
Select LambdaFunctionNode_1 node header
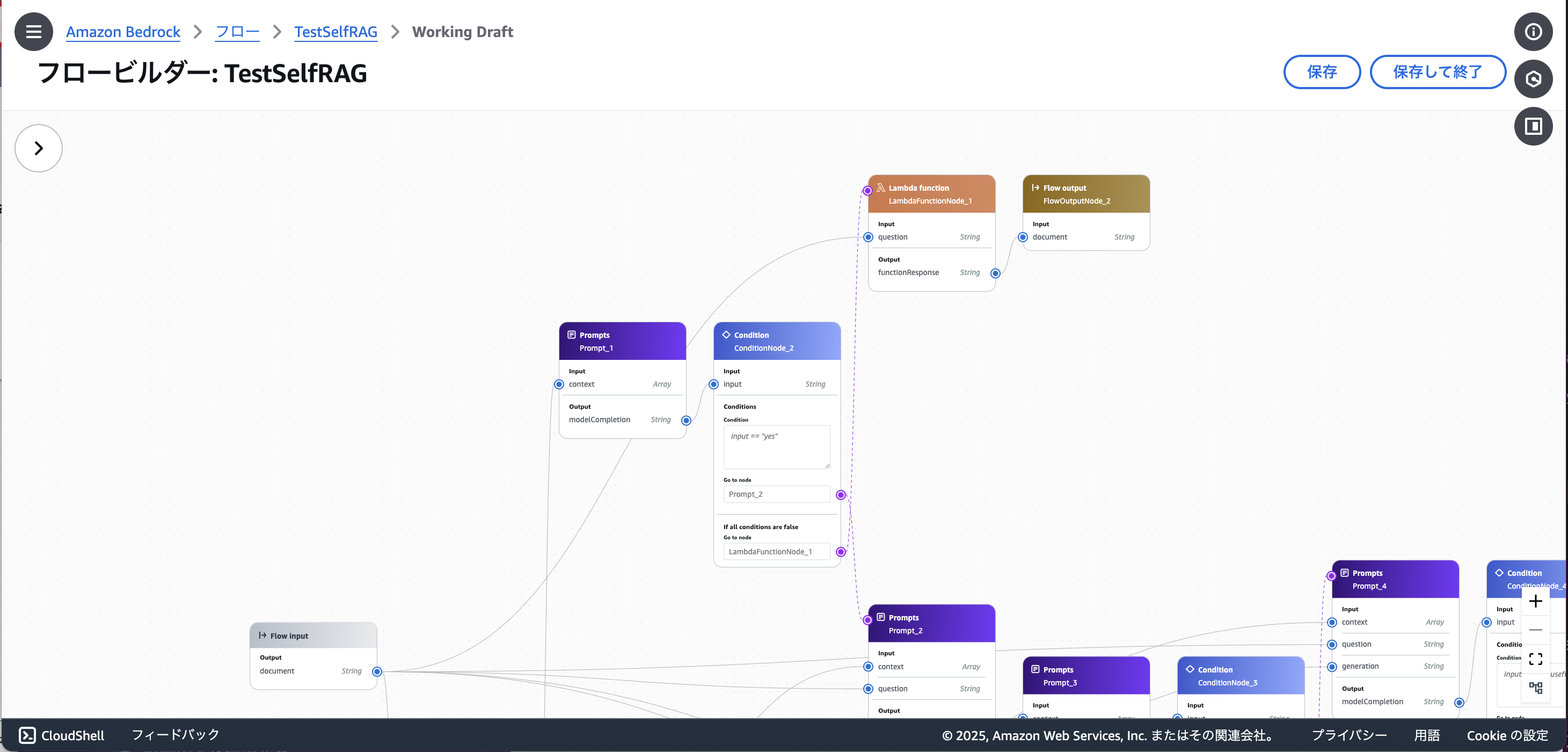(x=931, y=194)
